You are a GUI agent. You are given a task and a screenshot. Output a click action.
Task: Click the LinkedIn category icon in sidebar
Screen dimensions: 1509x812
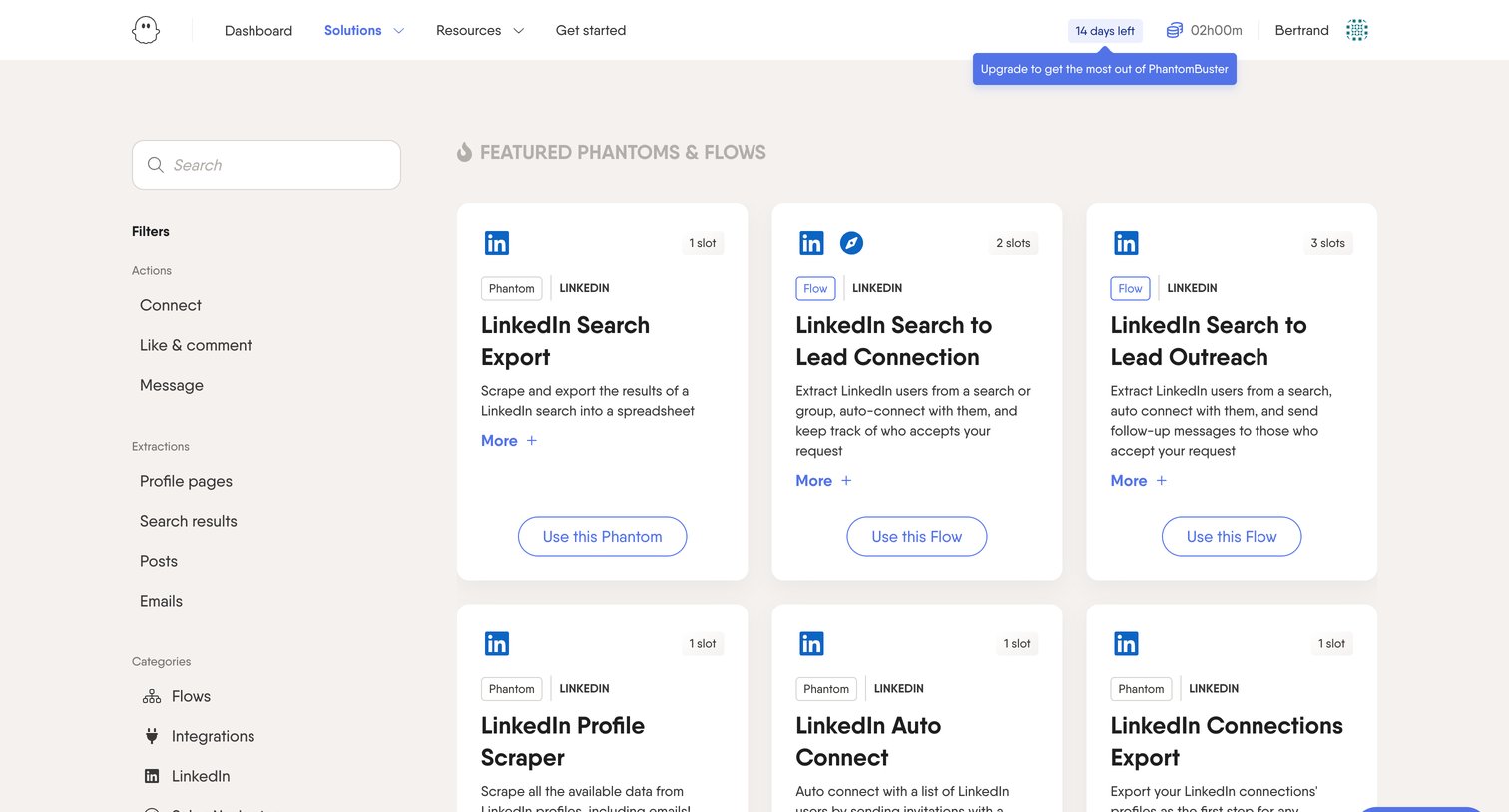152,776
